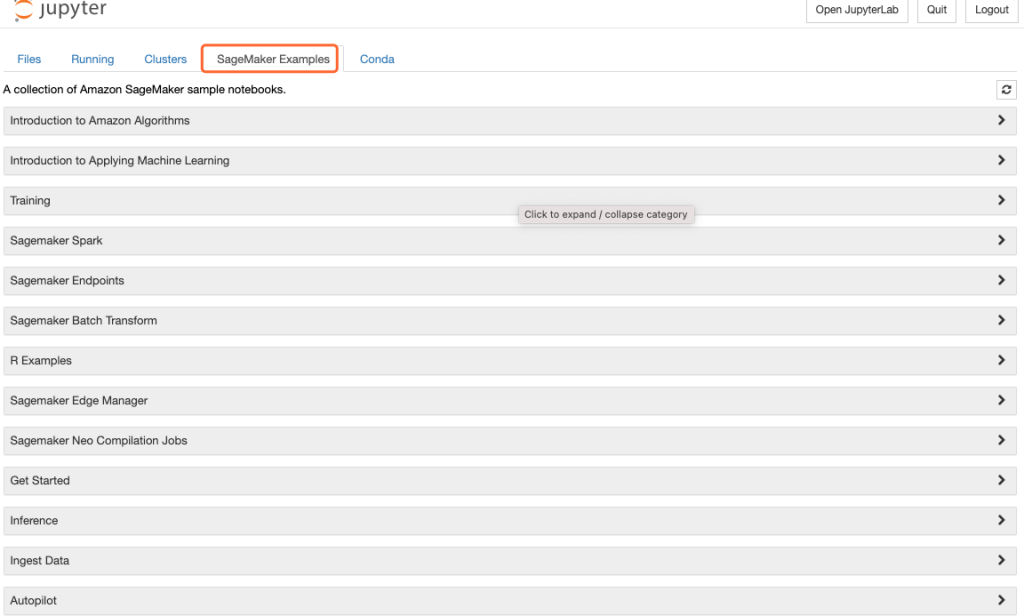This screenshot has width=1024, height=616.
Task: Open the Conda tab
Action: [x=377, y=59]
